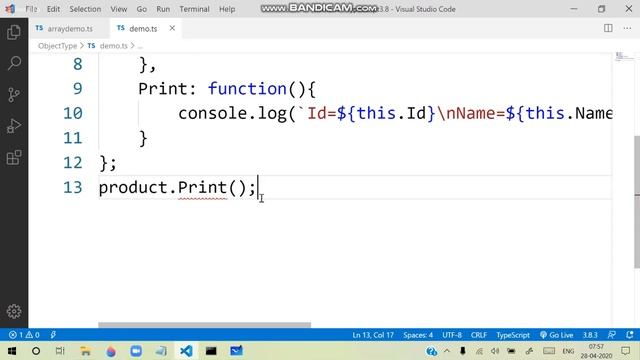Click underlined Print on line 13
This screenshot has width=640, height=360.
202,188
